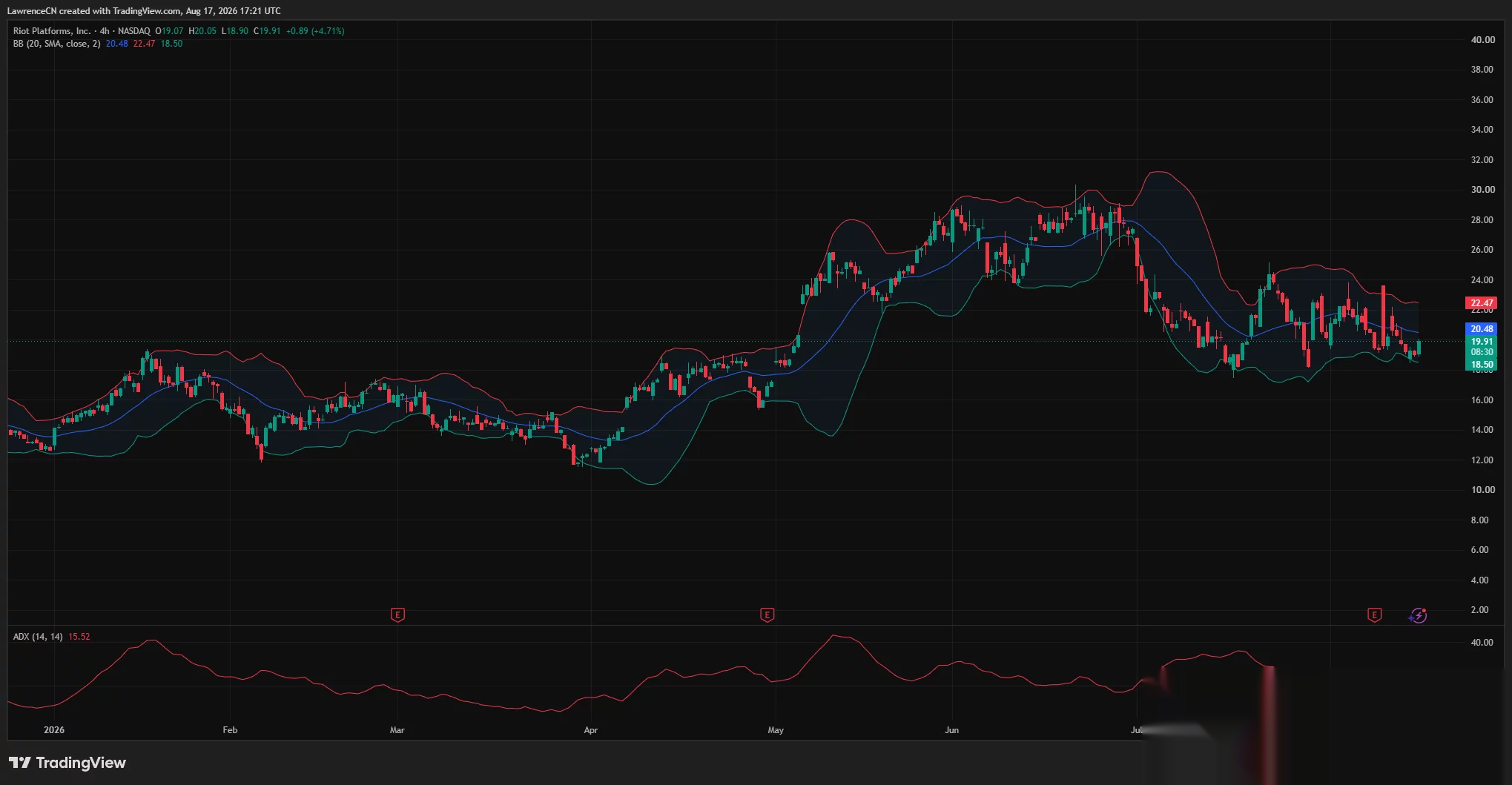Click the high value H20.05
The image size is (1512, 785).
pyautogui.click(x=202, y=31)
